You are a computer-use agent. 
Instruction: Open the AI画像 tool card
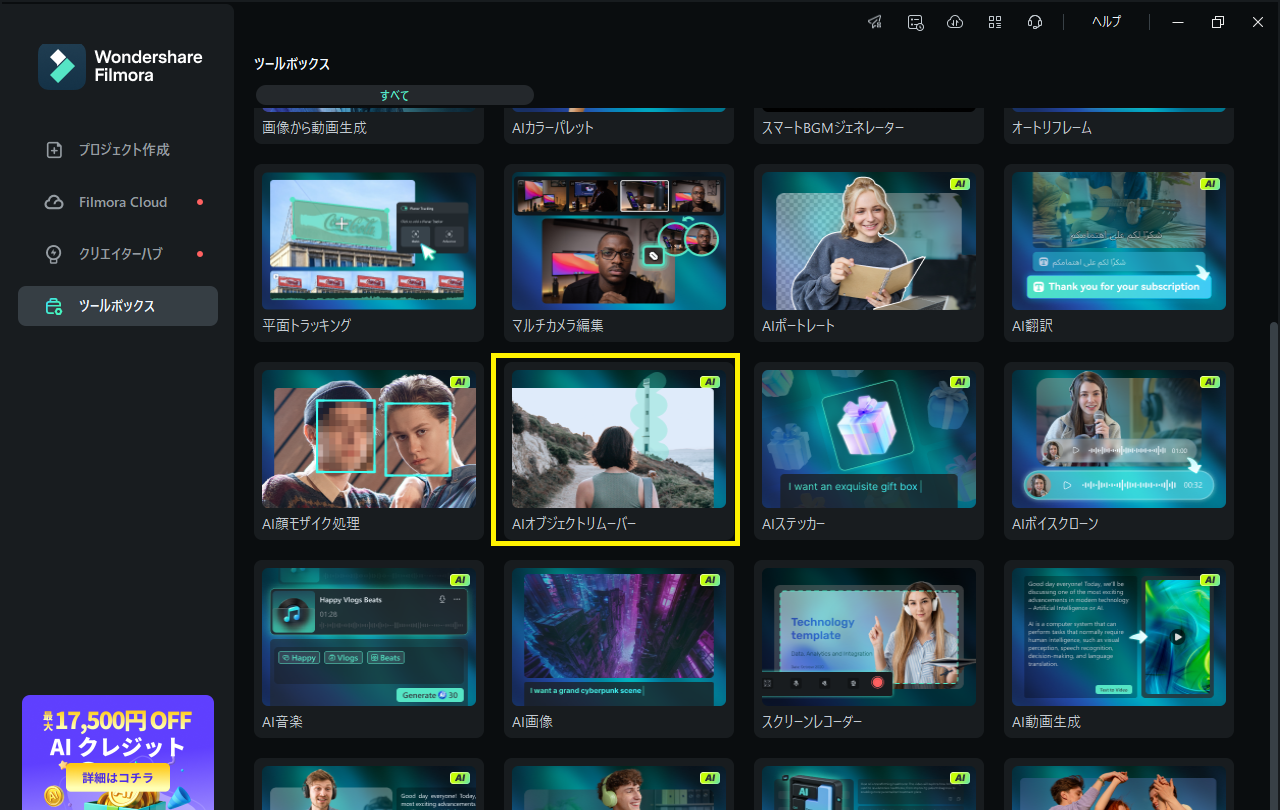tap(619, 649)
